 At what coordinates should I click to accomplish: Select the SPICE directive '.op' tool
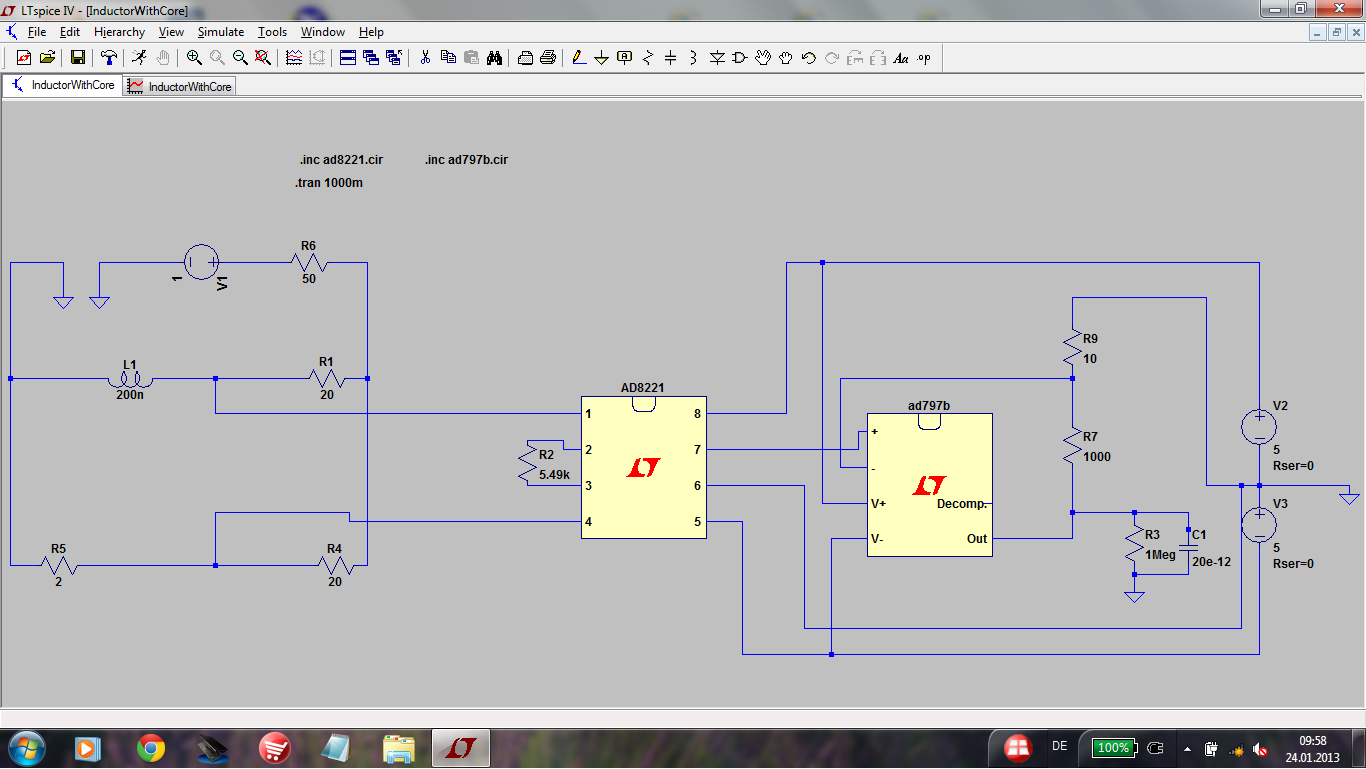point(924,58)
